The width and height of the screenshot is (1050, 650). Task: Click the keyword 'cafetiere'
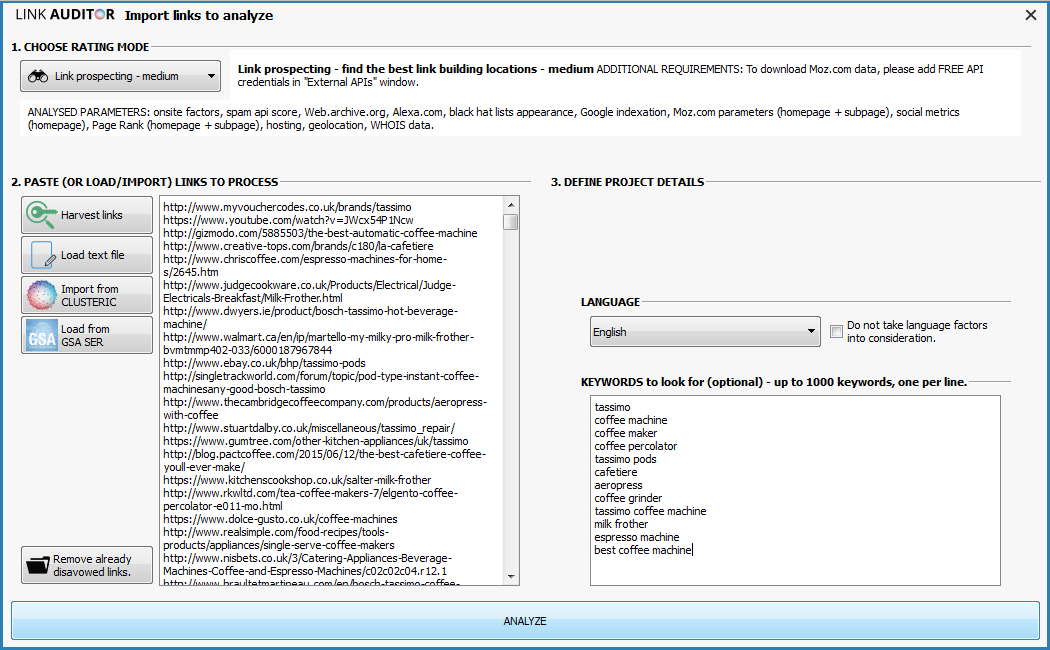click(615, 472)
